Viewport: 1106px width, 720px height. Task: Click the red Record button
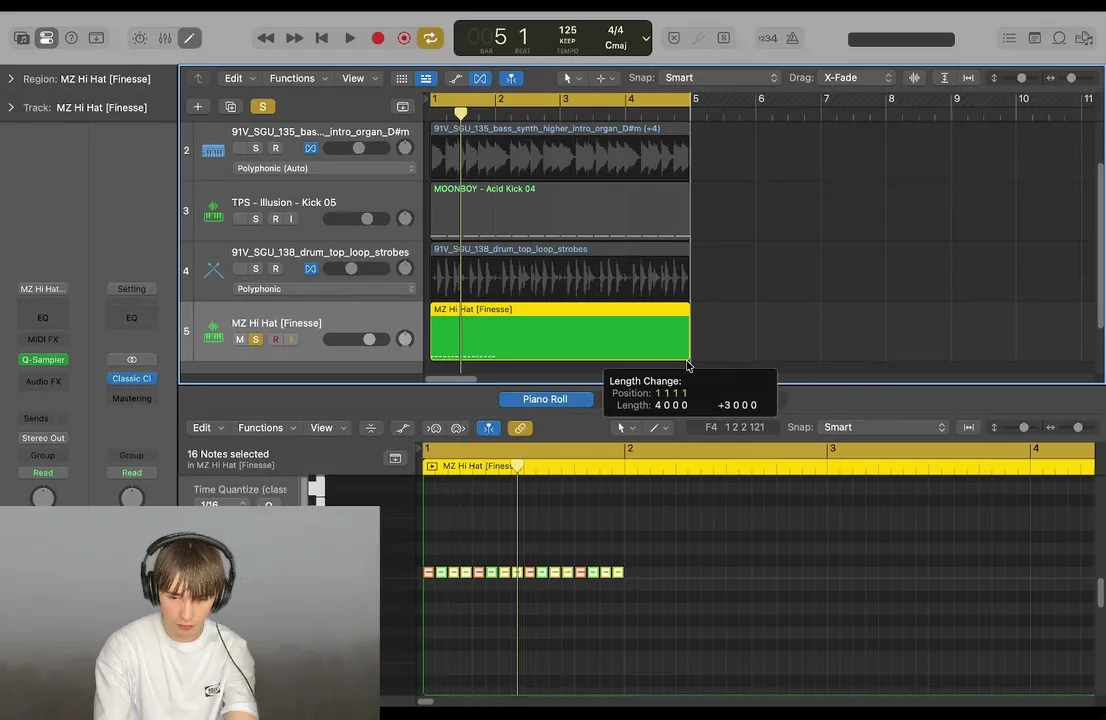[x=378, y=38]
